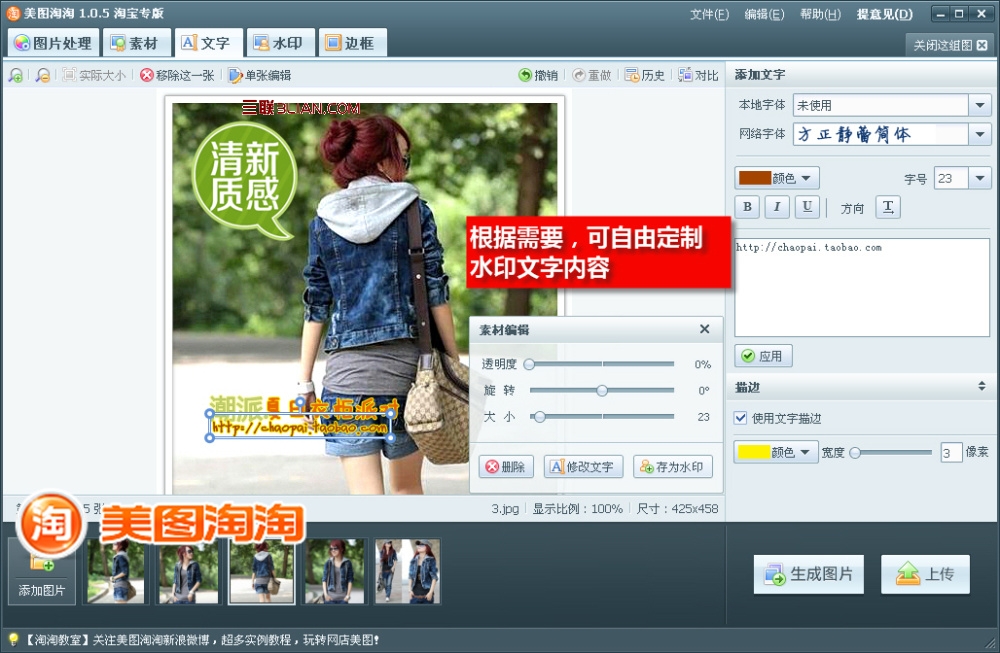
Task: Click 显示比例：100% status text
Action: tap(577, 508)
